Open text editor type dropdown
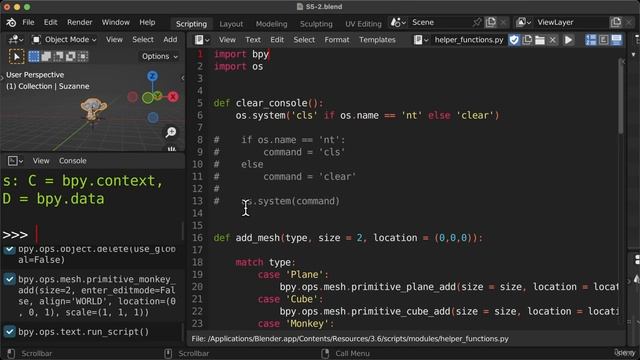The width and height of the screenshot is (640, 360). click(x=202, y=40)
